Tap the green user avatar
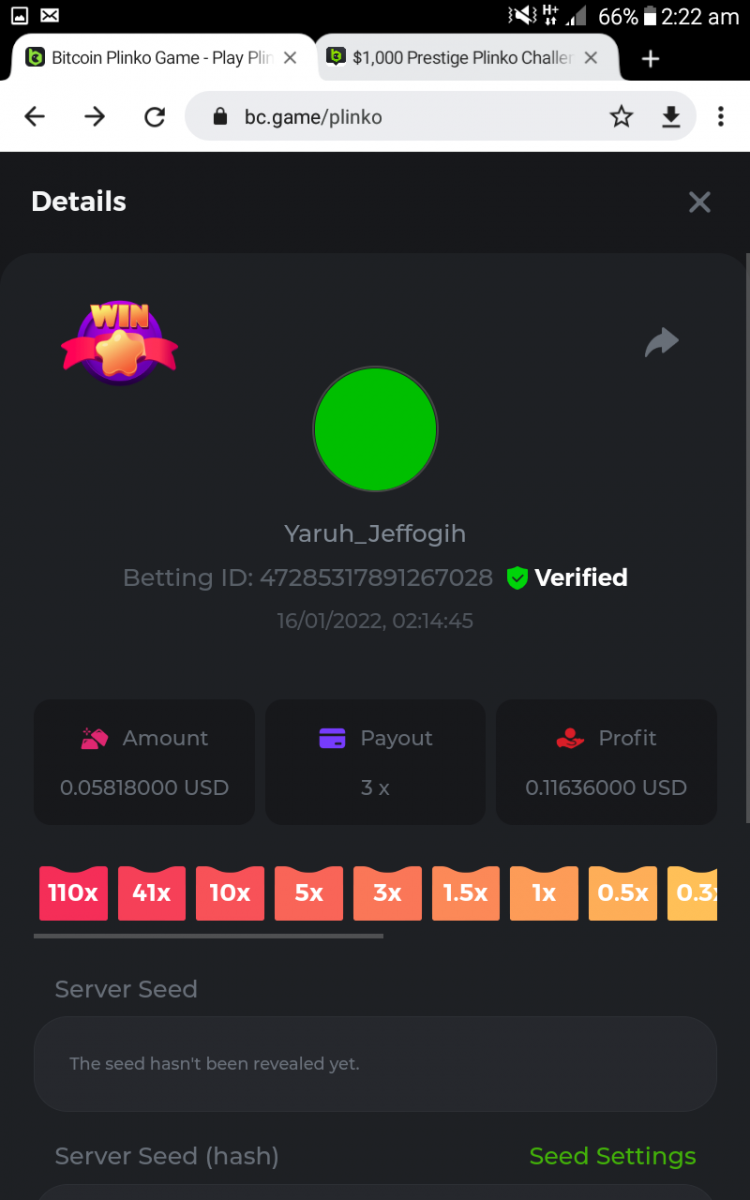The height and width of the screenshot is (1200, 750). tap(375, 429)
